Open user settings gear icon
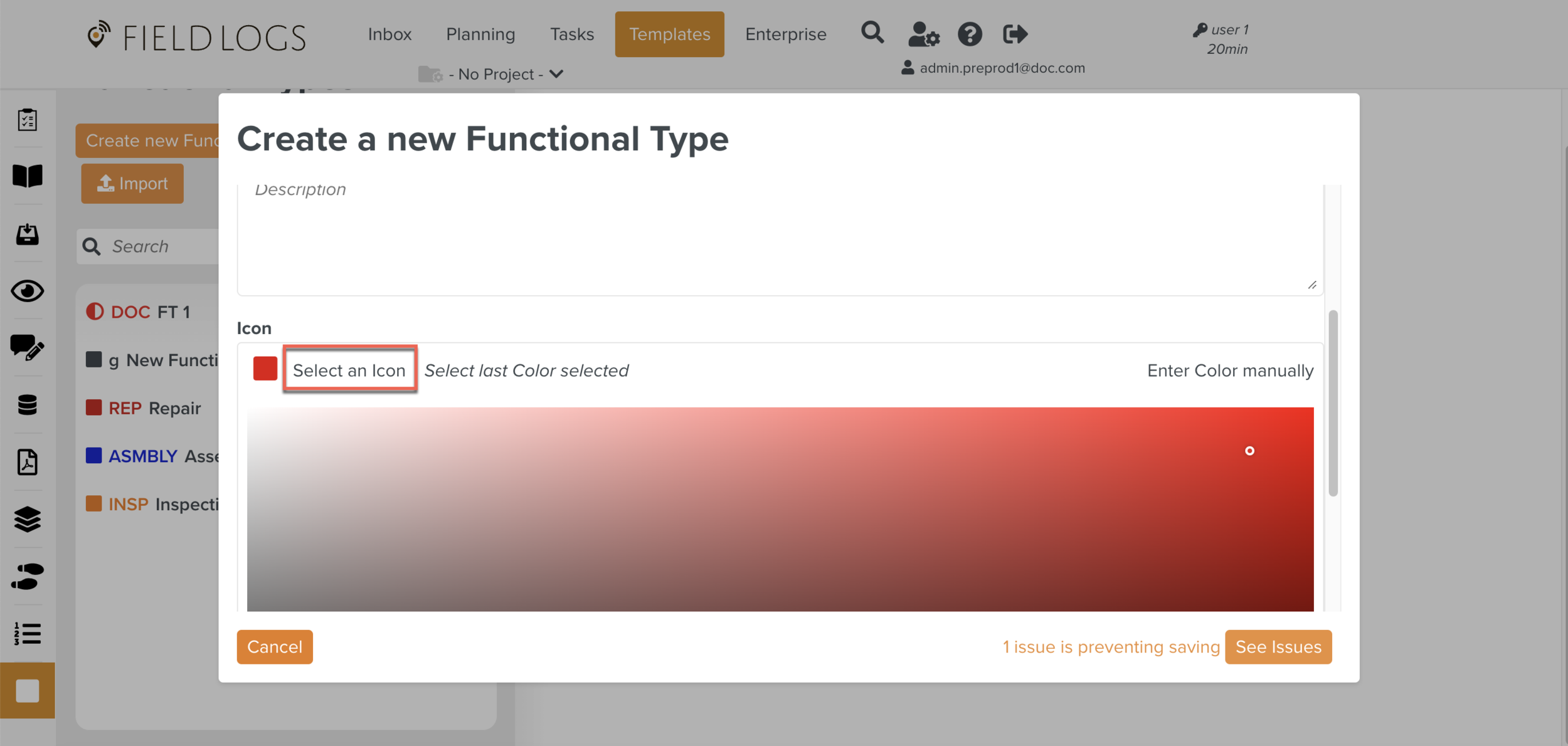This screenshot has height=746, width=1568. click(923, 34)
